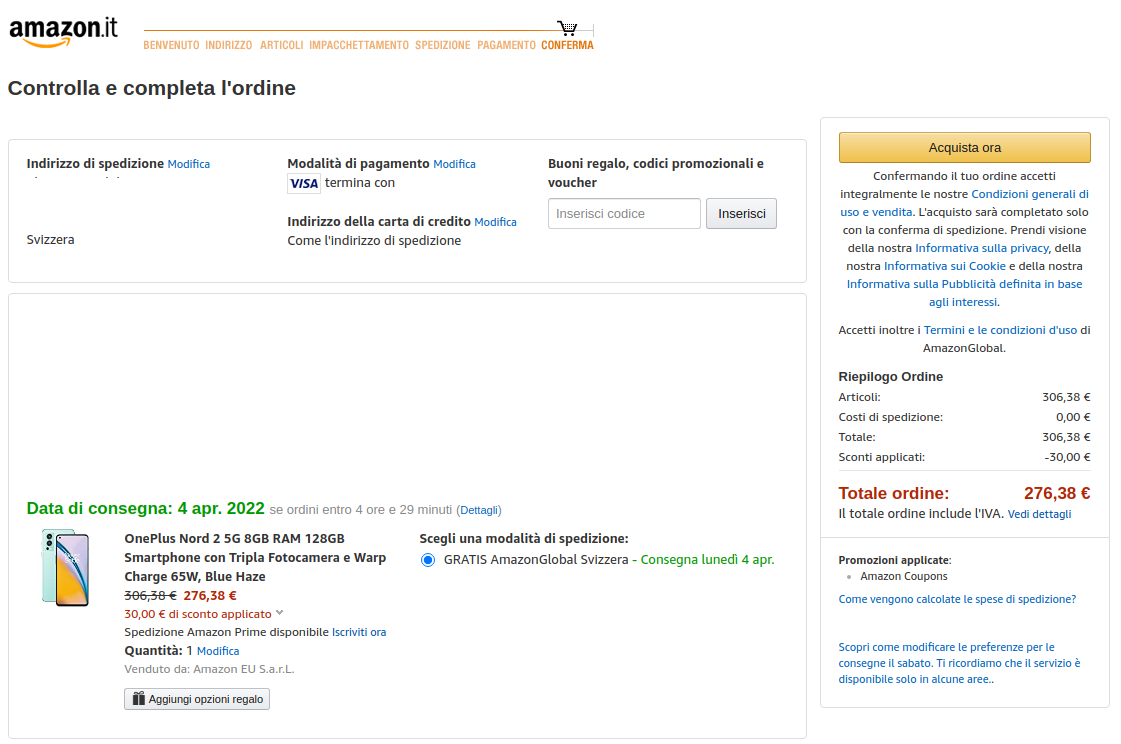1121x744 pixels.
Task: Go to the Pagamento checkout step
Action: click(x=506, y=45)
